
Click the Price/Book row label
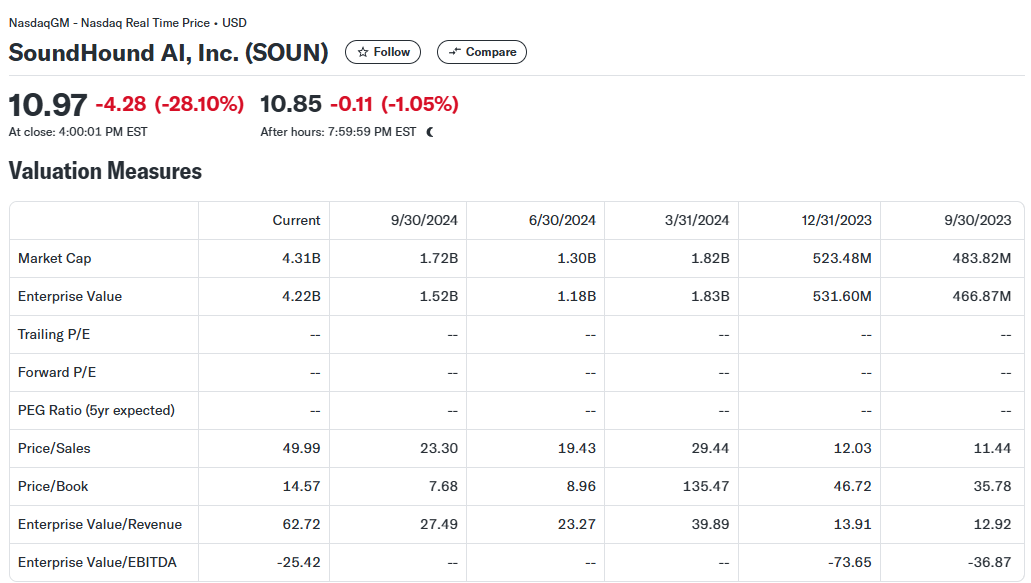53,486
